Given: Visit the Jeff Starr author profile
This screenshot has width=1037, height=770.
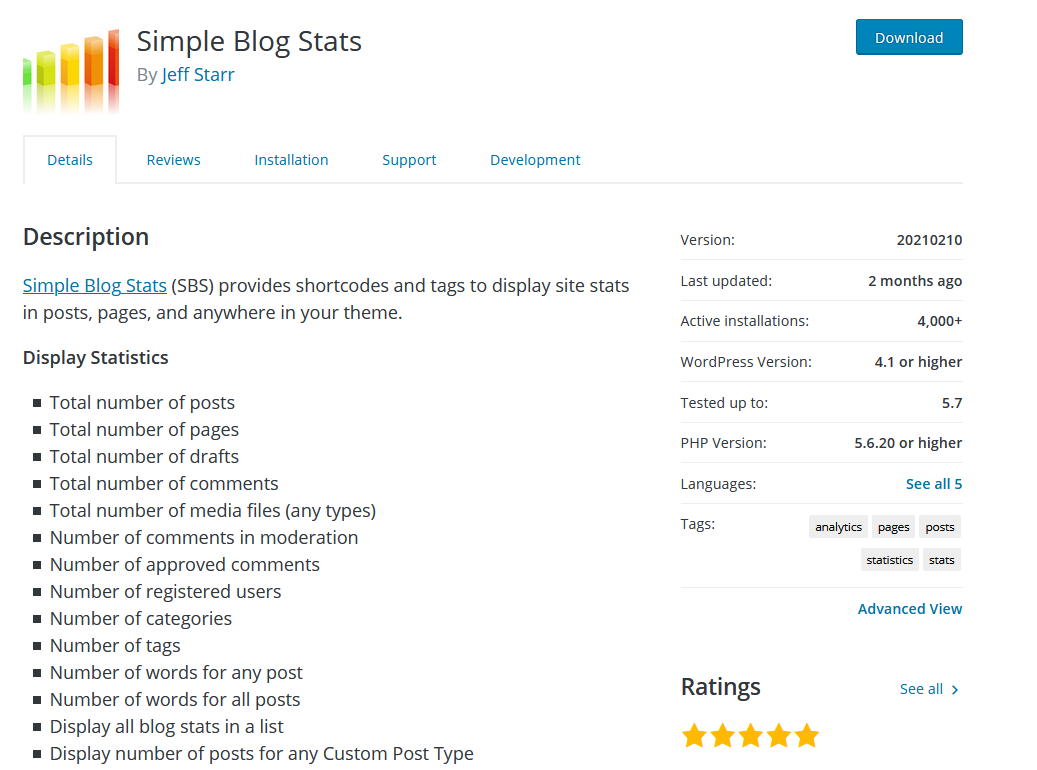Looking at the screenshot, I should coord(197,74).
